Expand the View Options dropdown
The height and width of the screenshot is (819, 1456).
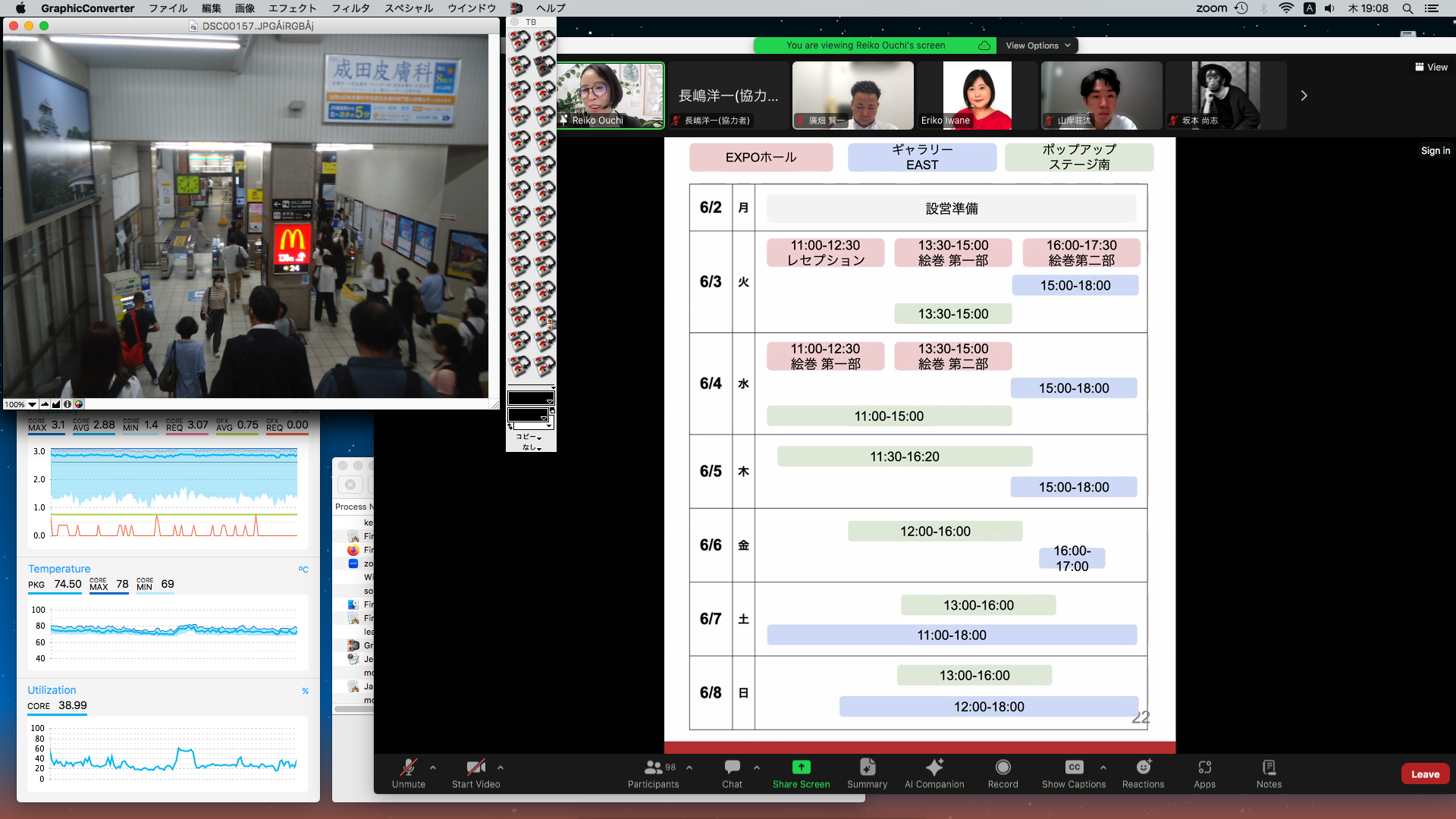click(x=1037, y=45)
